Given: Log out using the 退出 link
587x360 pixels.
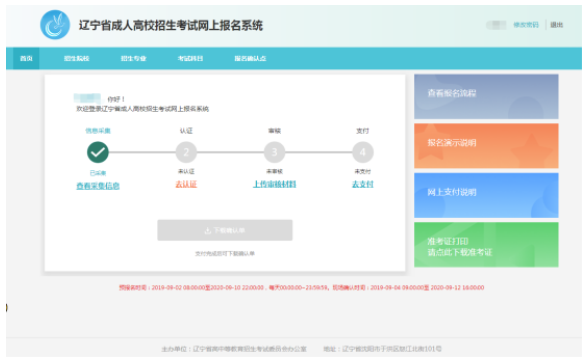Looking at the screenshot, I should (x=557, y=25).
